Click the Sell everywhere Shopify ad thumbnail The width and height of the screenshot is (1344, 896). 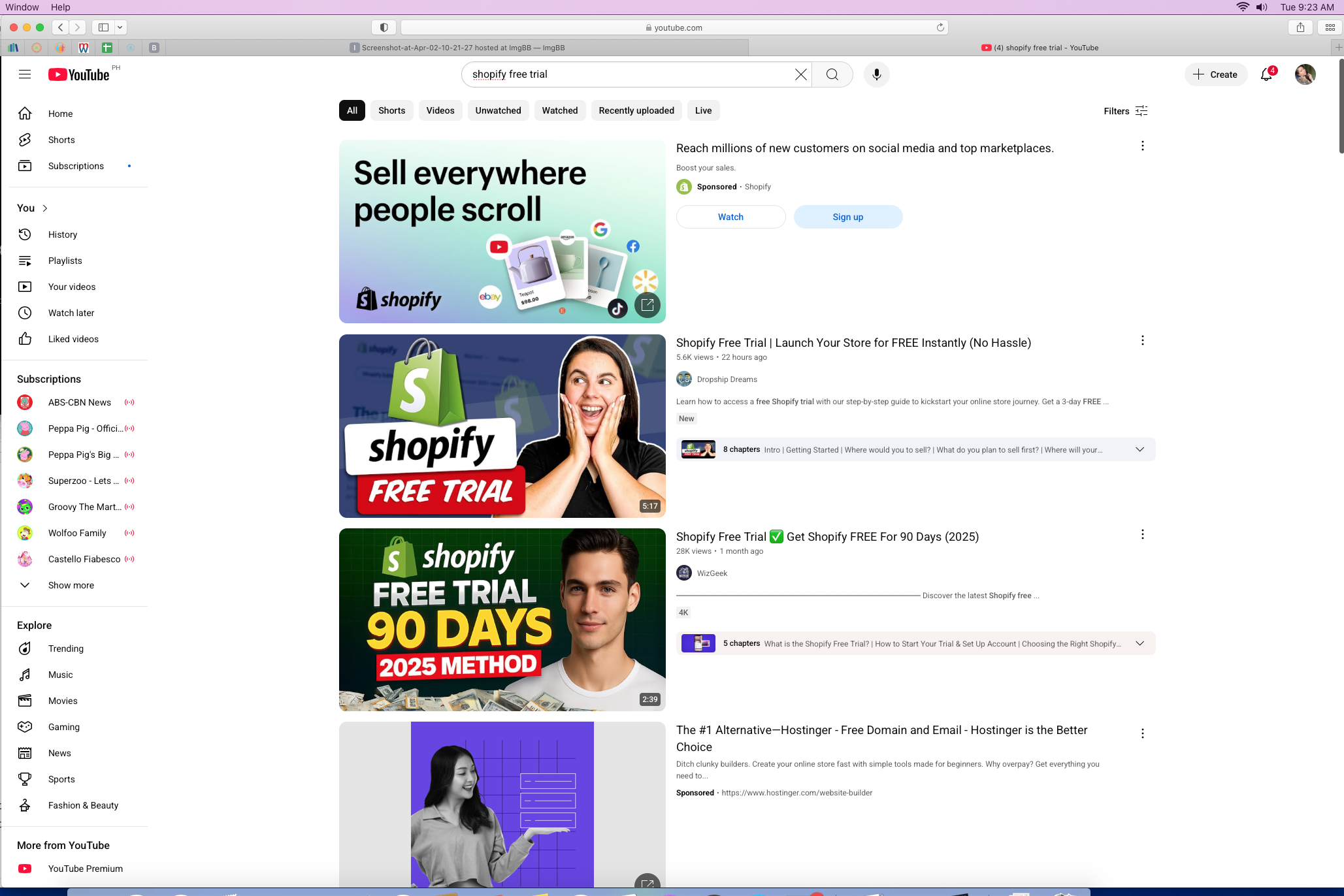tap(502, 232)
